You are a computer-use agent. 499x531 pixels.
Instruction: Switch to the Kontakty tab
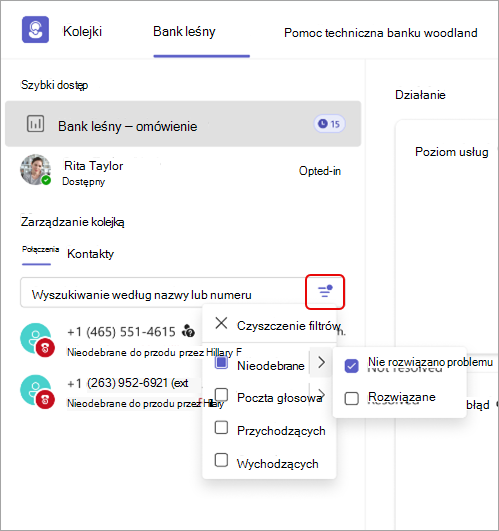(90, 254)
